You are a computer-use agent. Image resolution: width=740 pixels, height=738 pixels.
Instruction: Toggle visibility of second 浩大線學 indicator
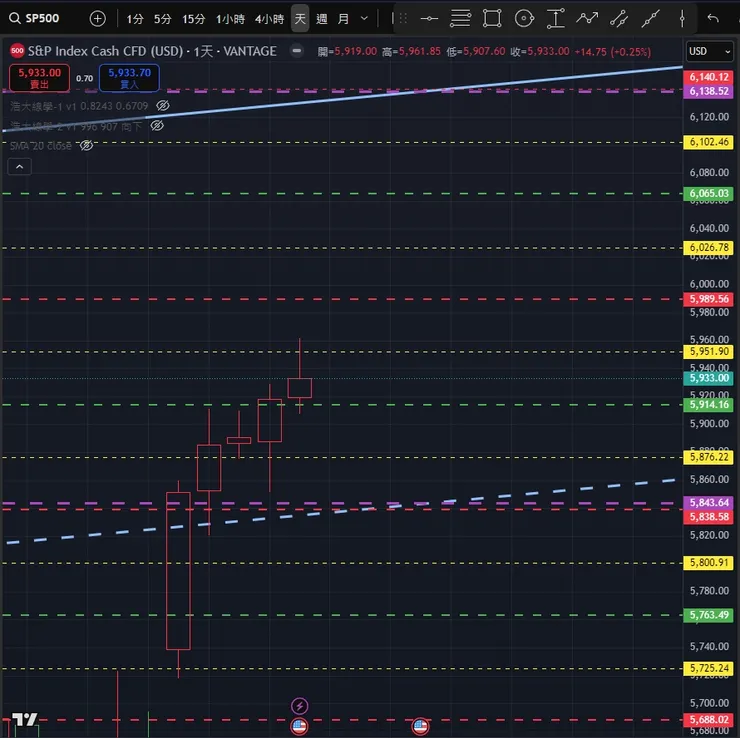(157, 126)
